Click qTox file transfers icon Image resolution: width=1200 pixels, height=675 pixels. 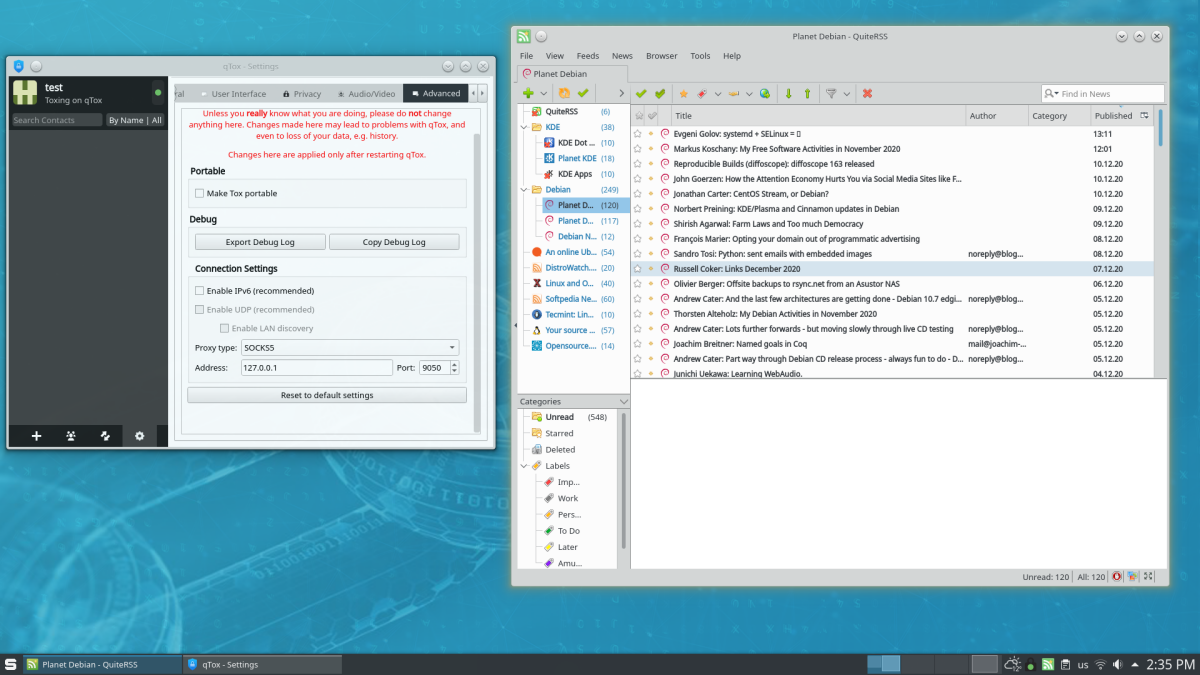(105, 436)
